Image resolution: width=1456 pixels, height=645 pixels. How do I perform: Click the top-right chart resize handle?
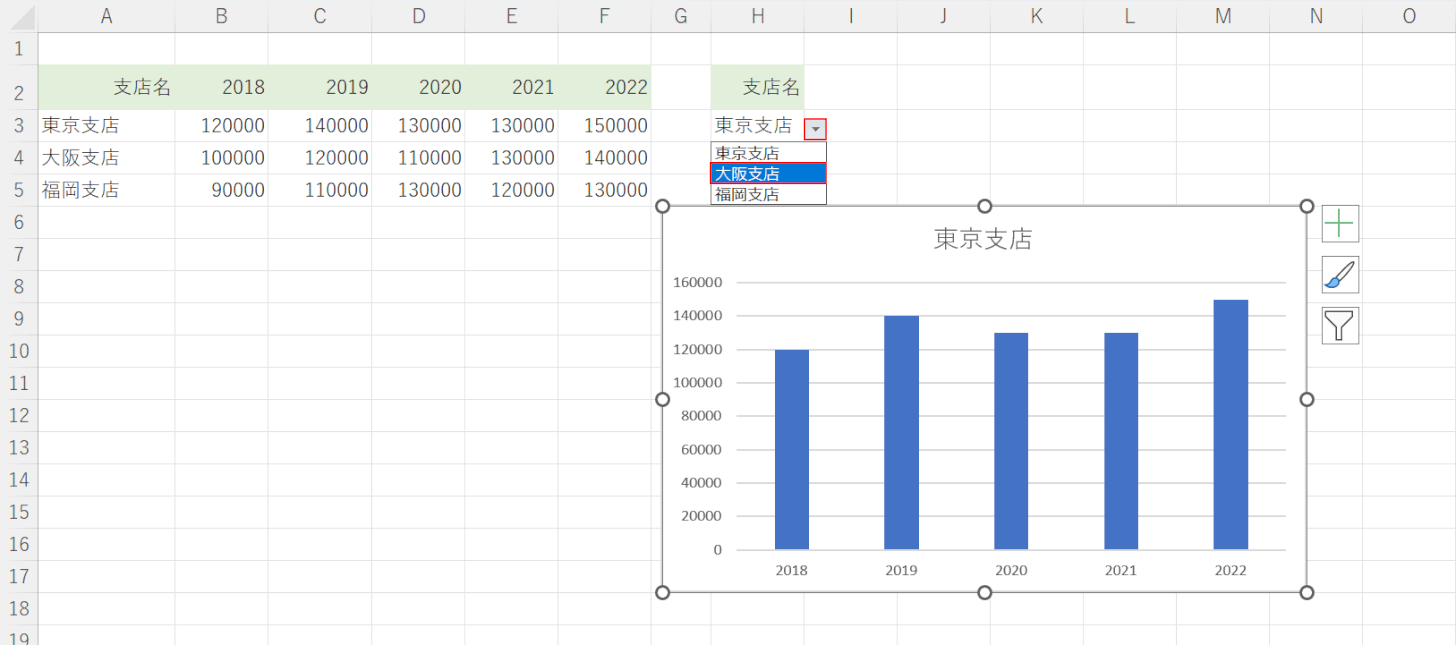point(1306,206)
